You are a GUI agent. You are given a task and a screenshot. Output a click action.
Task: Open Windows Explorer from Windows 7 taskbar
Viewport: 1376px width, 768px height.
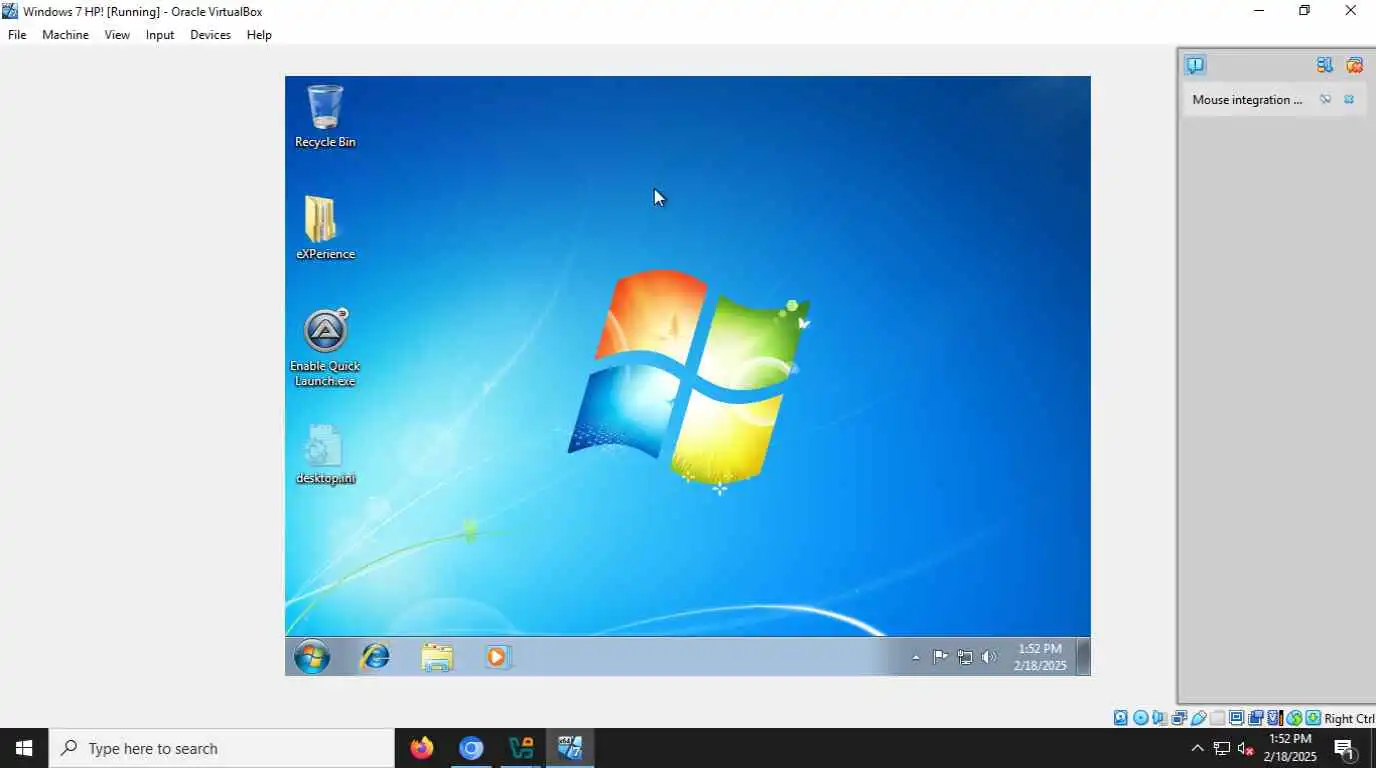click(437, 657)
